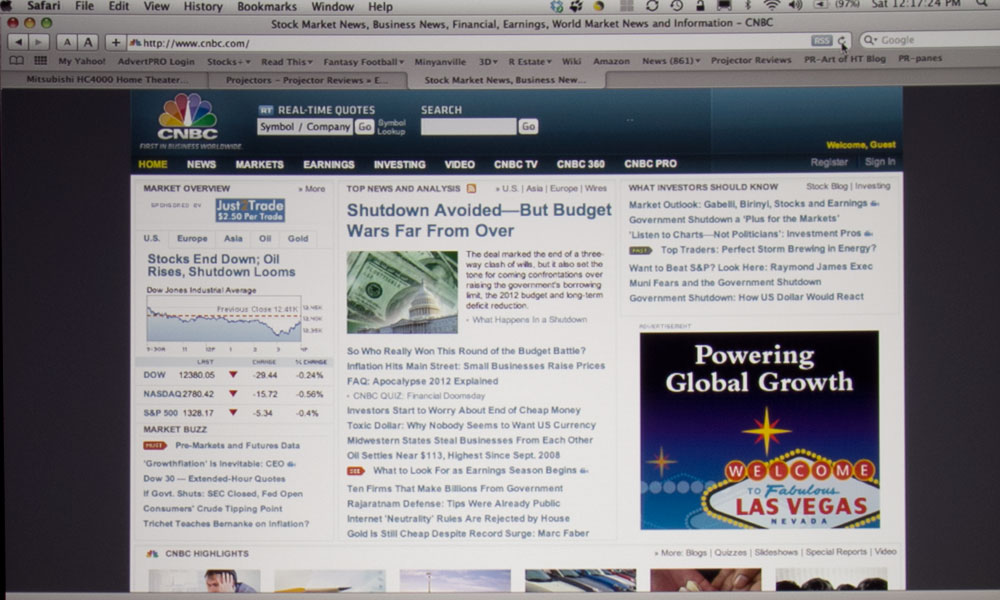The height and width of the screenshot is (600, 1000).
Task: Increase text size with the large A button
Action: (x=88, y=43)
